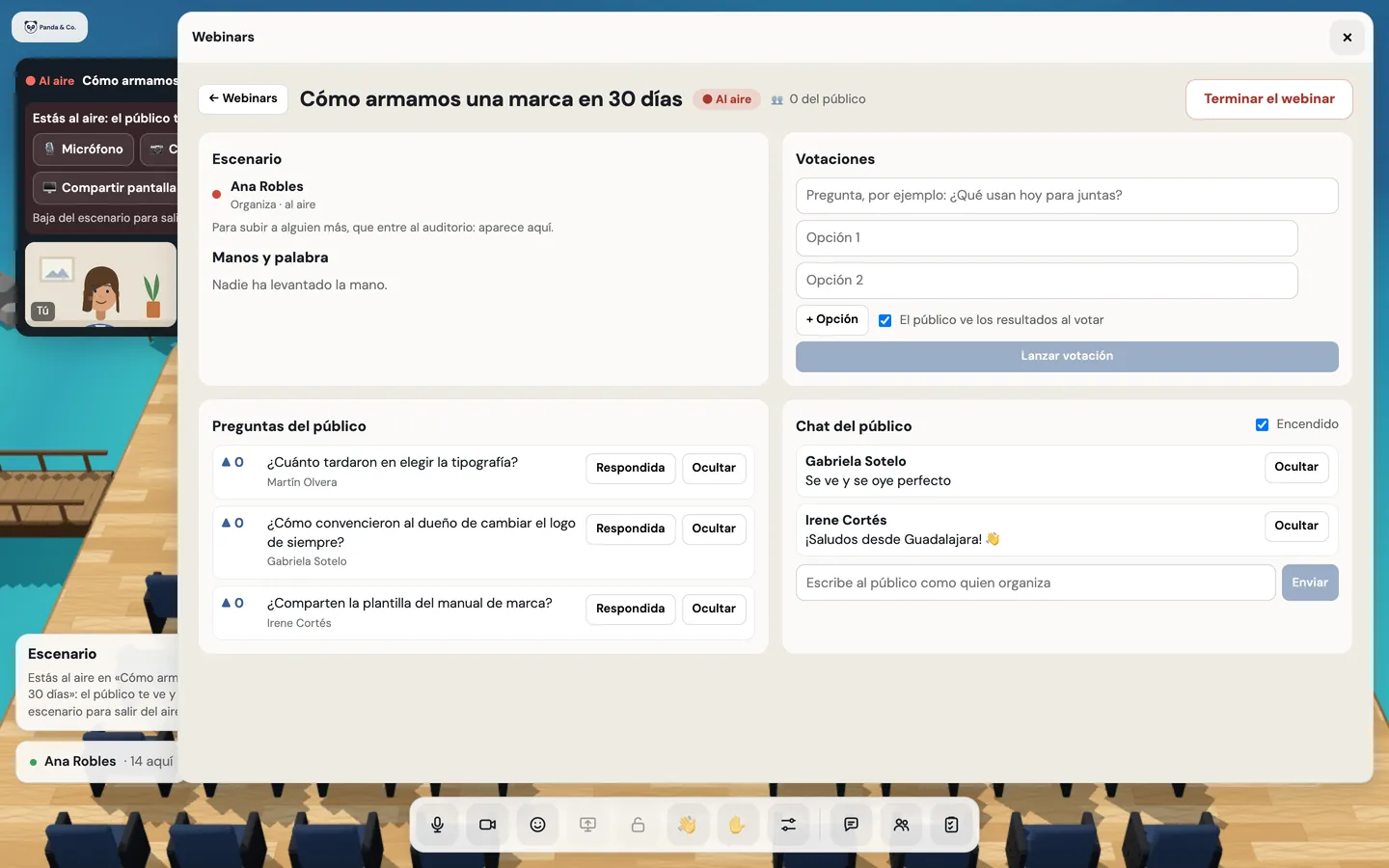Open the settings sliders icon

pos(789,825)
